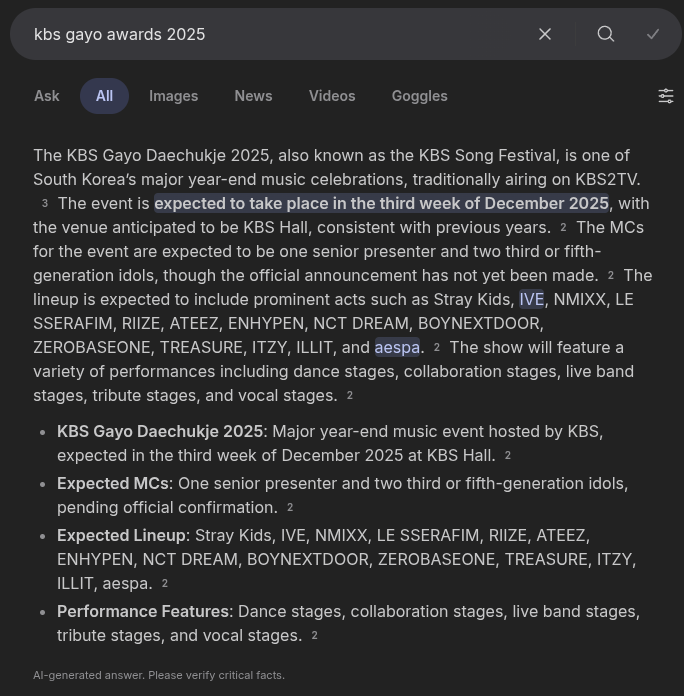This screenshot has height=696, width=684.
Task: Switch to the Ask tab
Action: pos(47,96)
